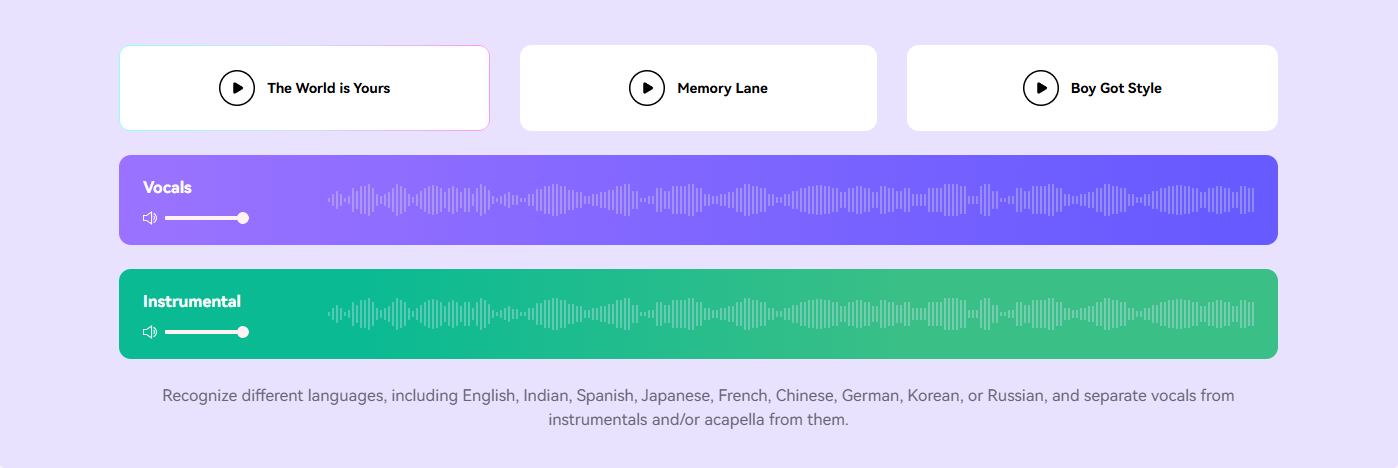Jump to the end of the Vocals waveform
This screenshot has width=1398, height=468.
(1253, 200)
